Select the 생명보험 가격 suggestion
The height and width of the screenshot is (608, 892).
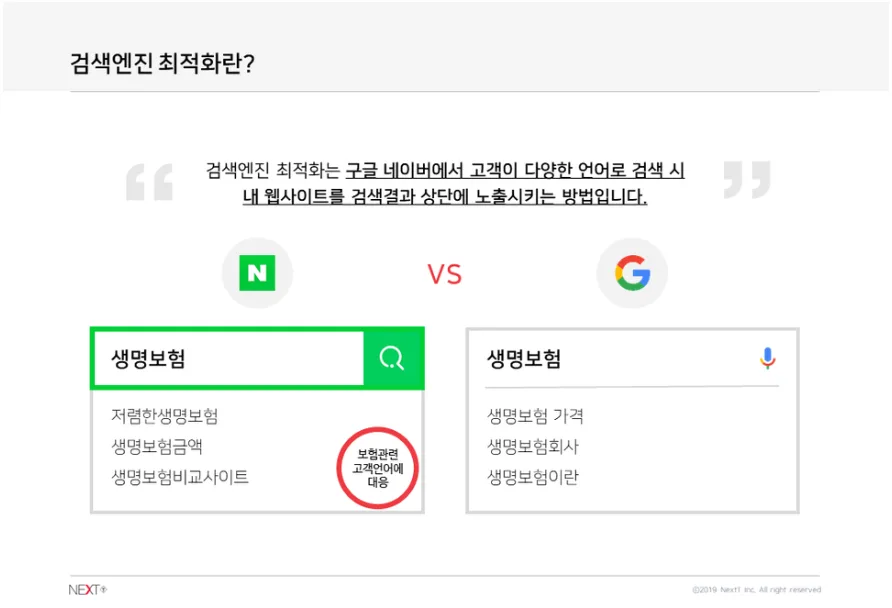pos(535,416)
